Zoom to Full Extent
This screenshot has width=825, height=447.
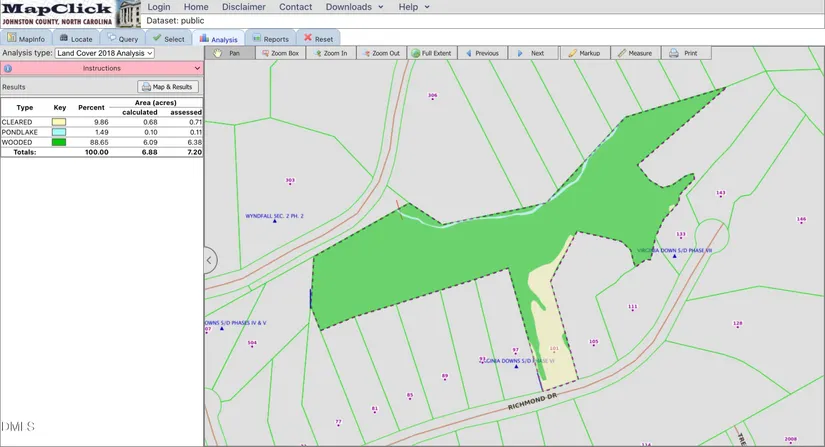click(431, 53)
